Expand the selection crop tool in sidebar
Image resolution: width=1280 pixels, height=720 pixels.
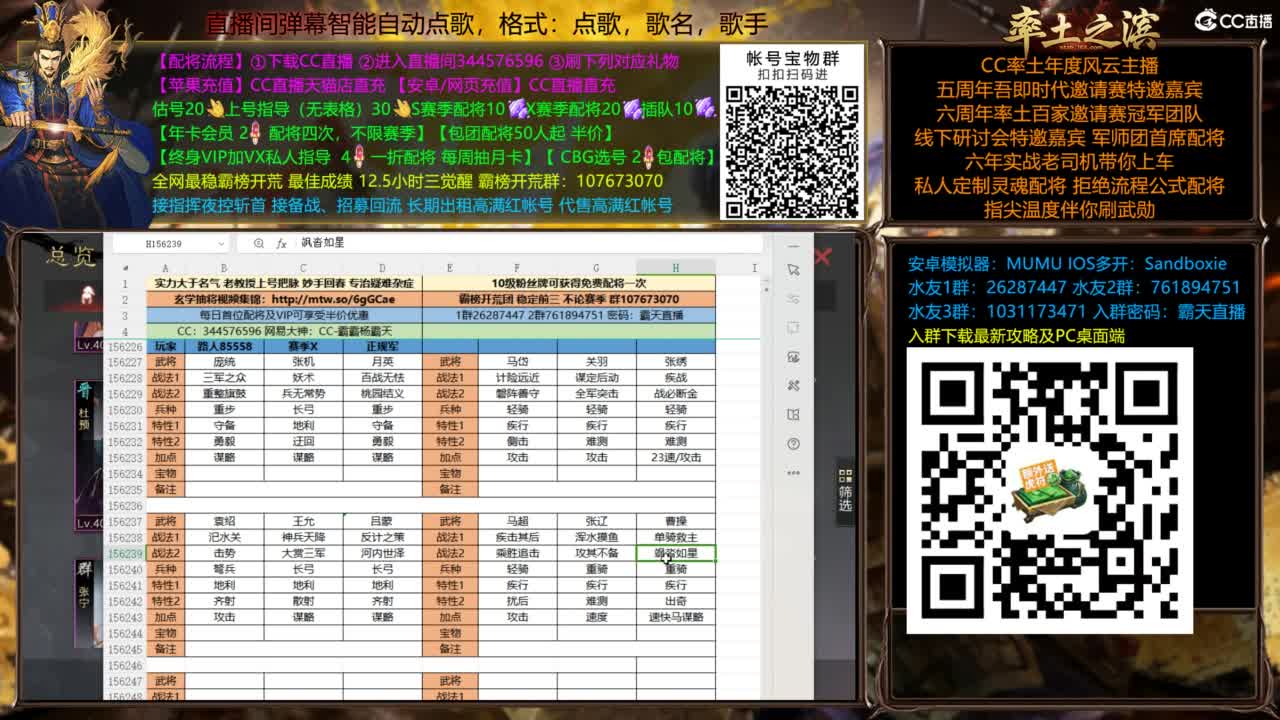[x=792, y=328]
